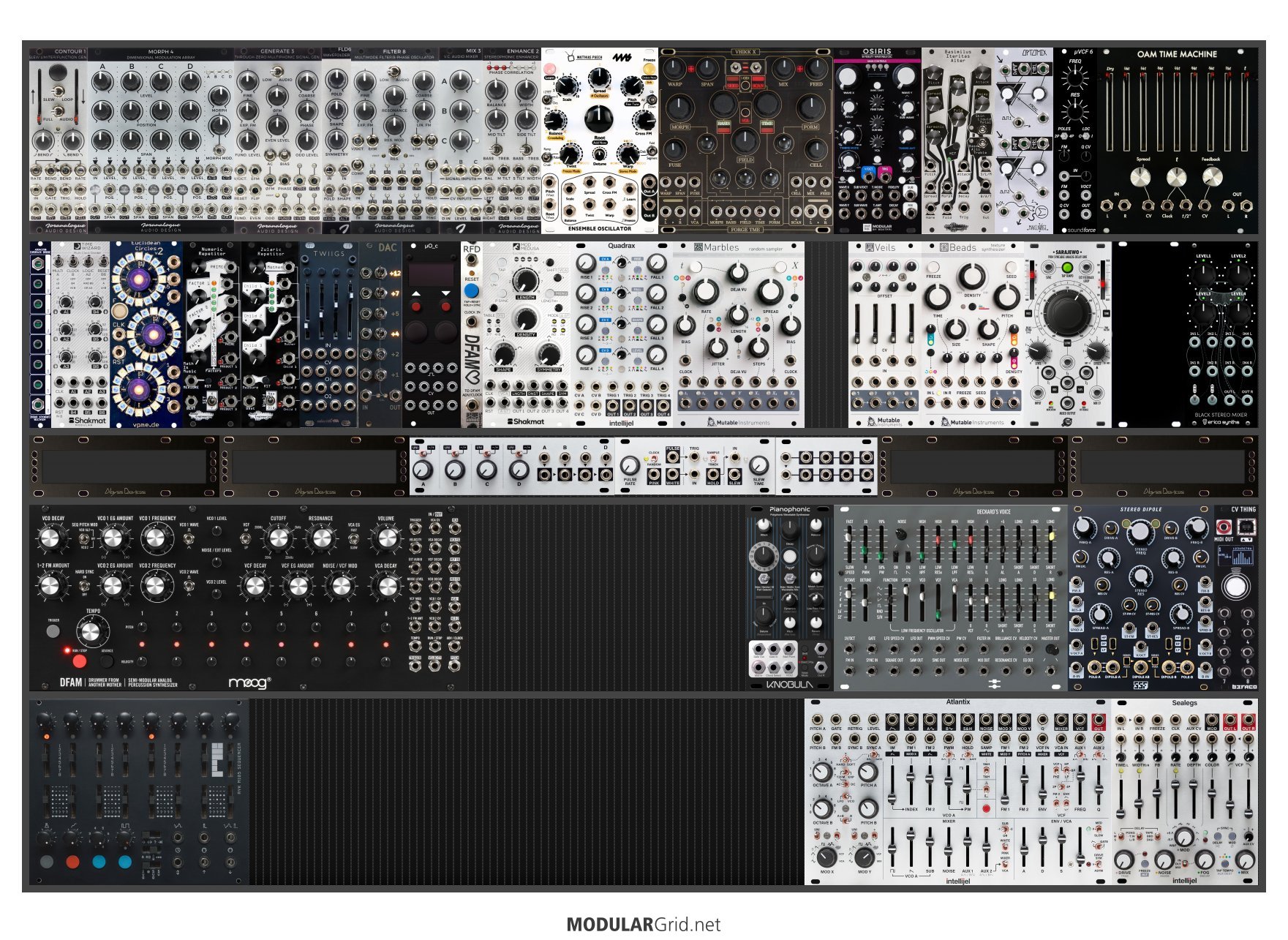Viewport: 1288px width, 940px height.
Task: Click the CV Thing large white encoder
Action: click(x=1235, y=586)
